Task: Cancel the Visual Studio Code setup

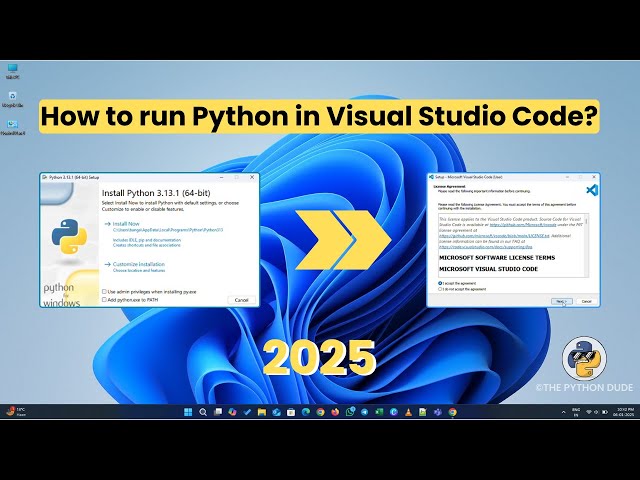Action: [586, 301]
